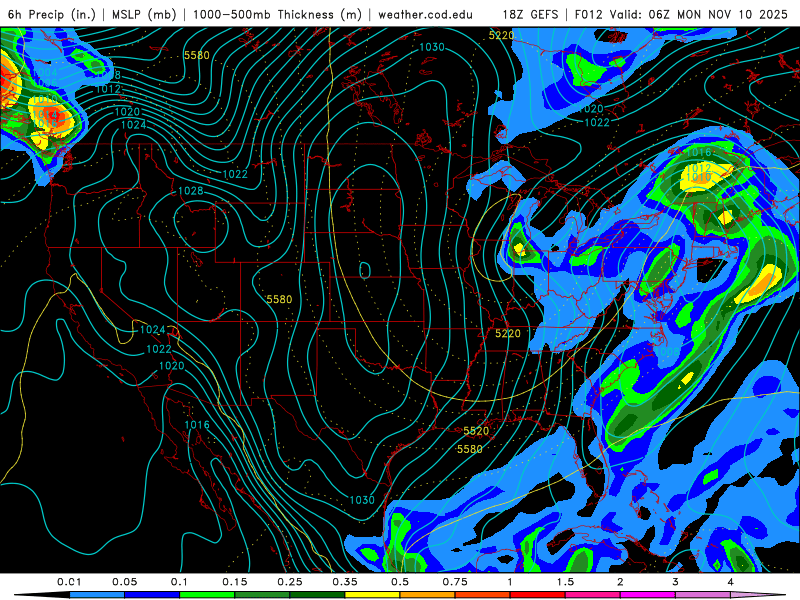Click the '0.25' legend value
The height and width of the screenshot is (600, 800).
click(x=290, y=582)
